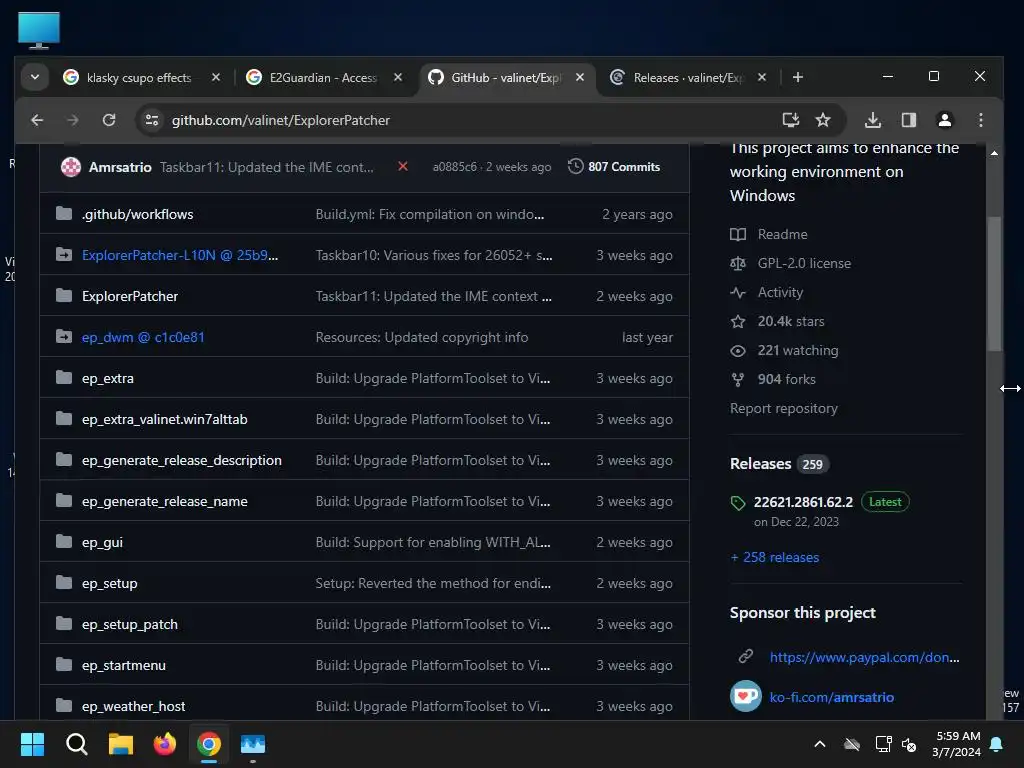
Task: Open a new browser tab
Action: [797, 77]
